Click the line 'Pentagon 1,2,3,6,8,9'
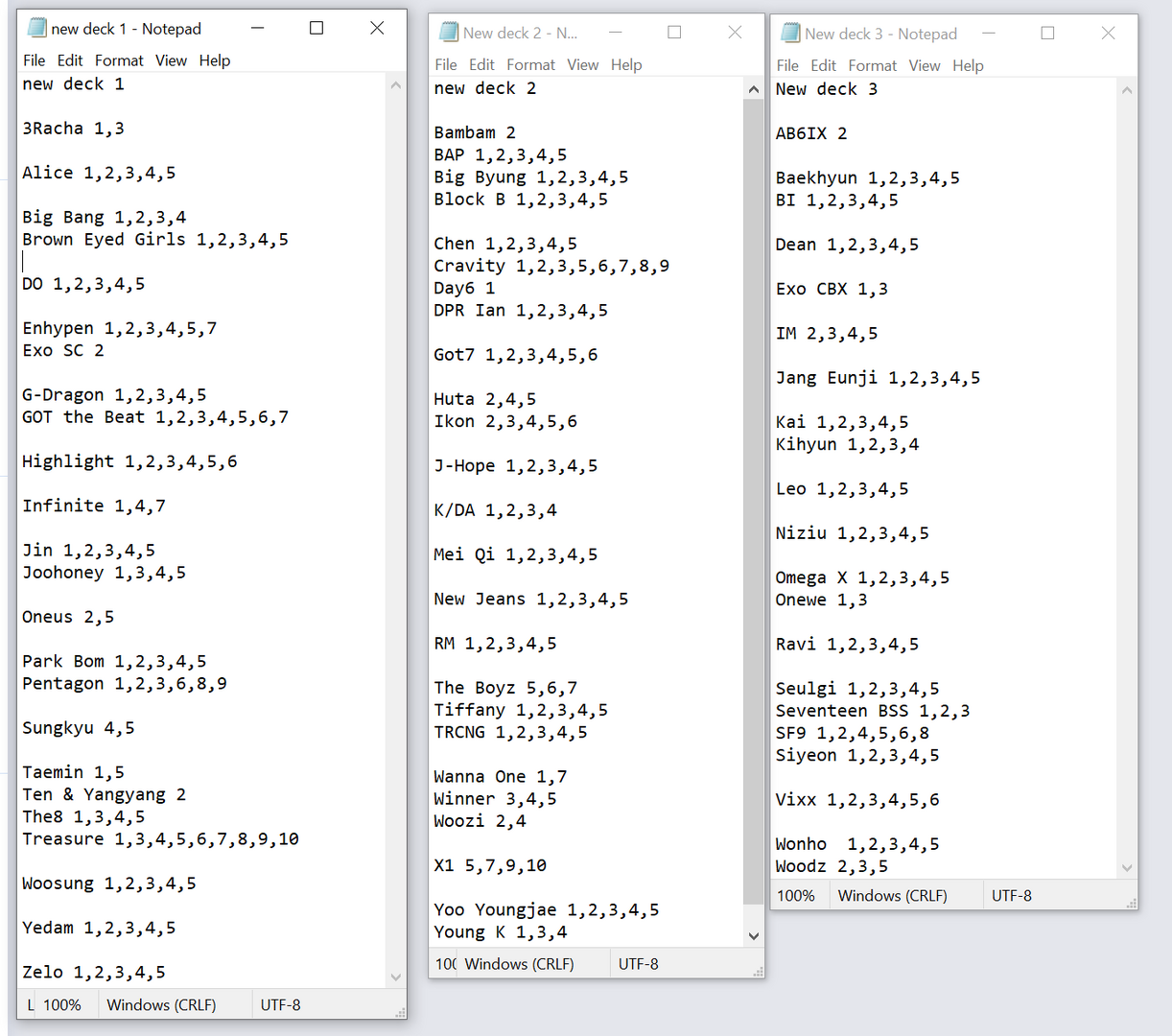 pyautogui.click(x=125, y=684)
